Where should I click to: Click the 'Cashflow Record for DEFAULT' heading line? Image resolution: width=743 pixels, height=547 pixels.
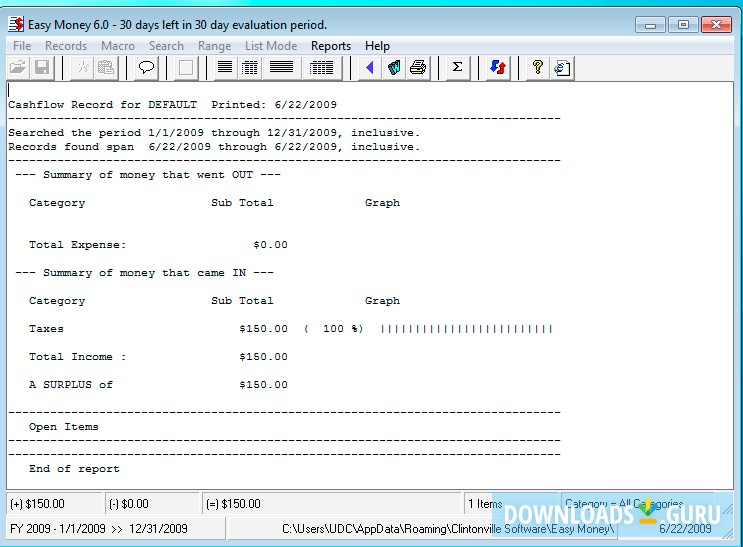pyautogui.click(x=172, y=105)
